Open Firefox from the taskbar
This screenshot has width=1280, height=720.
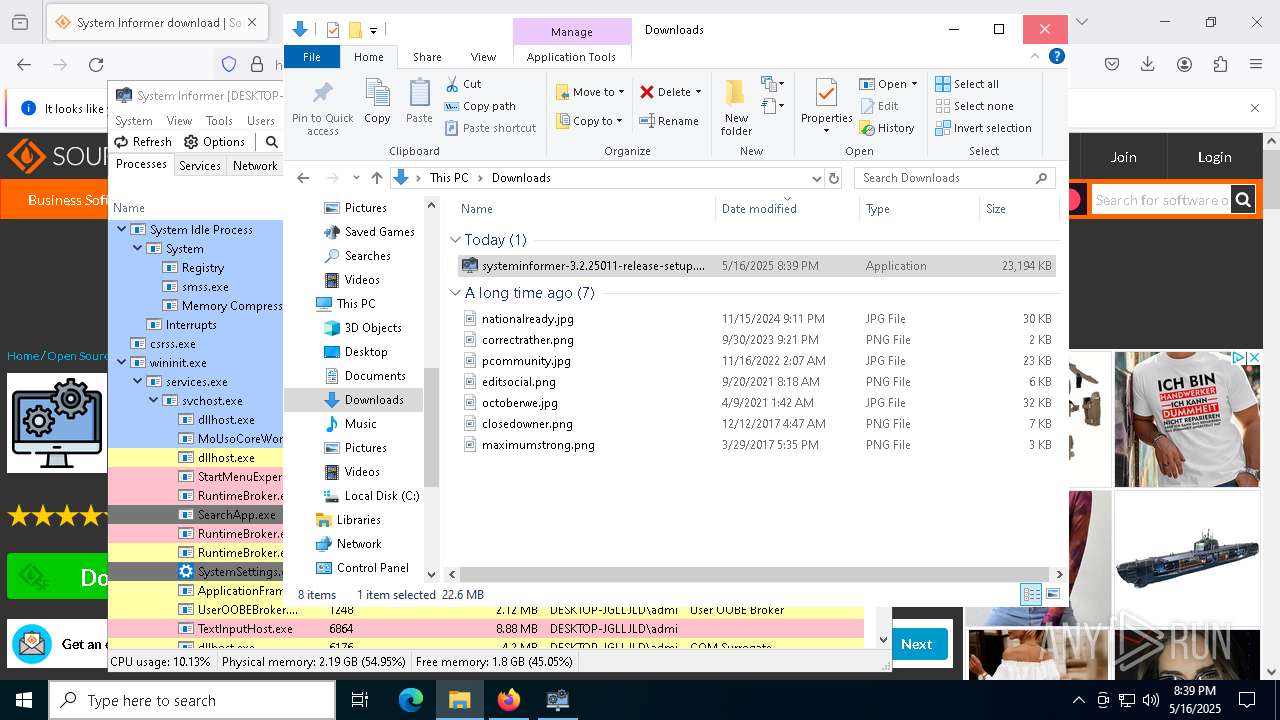click(509, 700)
